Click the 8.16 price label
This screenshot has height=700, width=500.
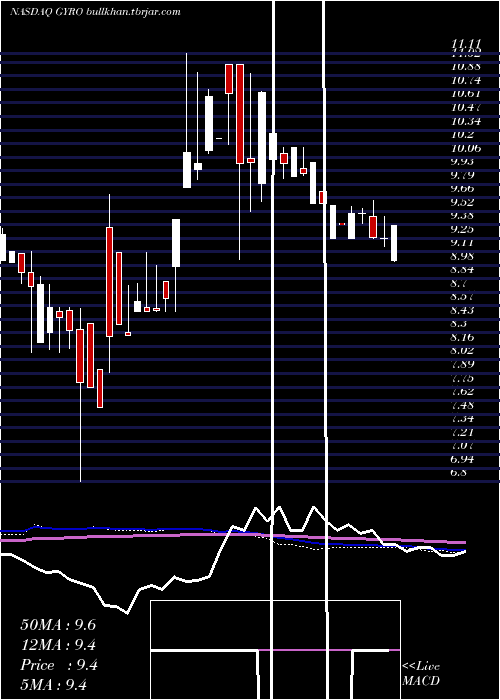click(462, 338)
